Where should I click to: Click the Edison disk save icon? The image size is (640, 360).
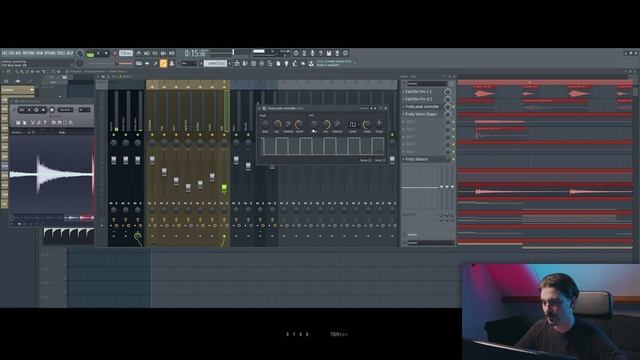coord(18,123)
